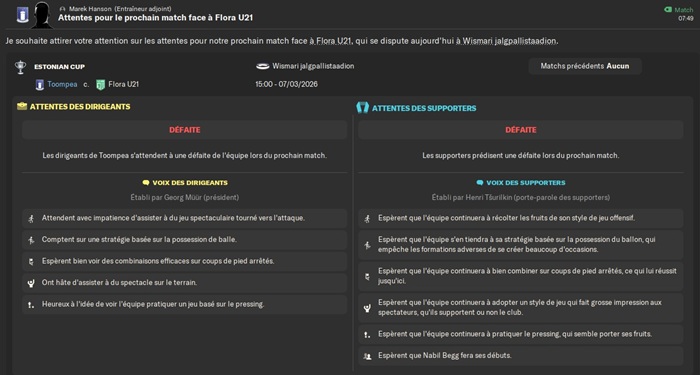Click the Estonian Cup trophy icon

[21, 67]
